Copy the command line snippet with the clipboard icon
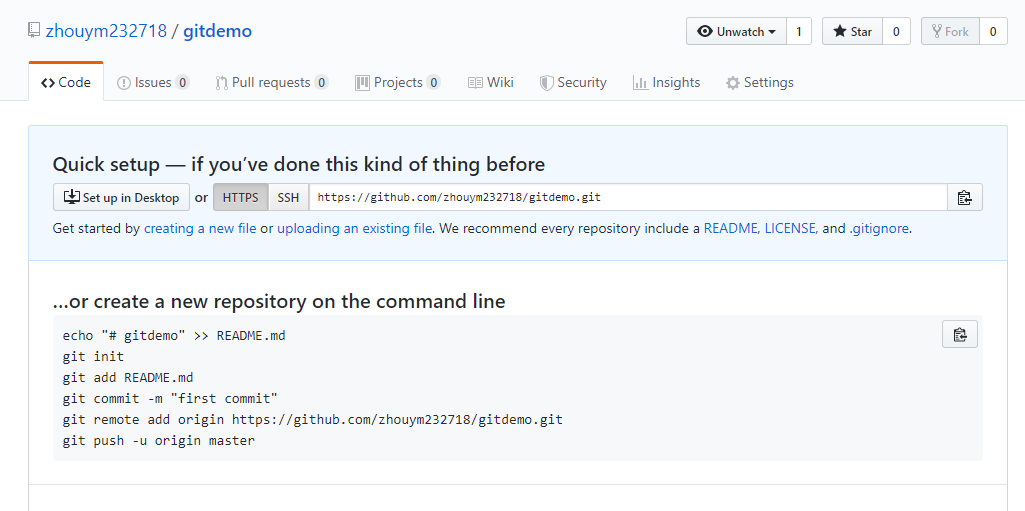 coord(960,335)
